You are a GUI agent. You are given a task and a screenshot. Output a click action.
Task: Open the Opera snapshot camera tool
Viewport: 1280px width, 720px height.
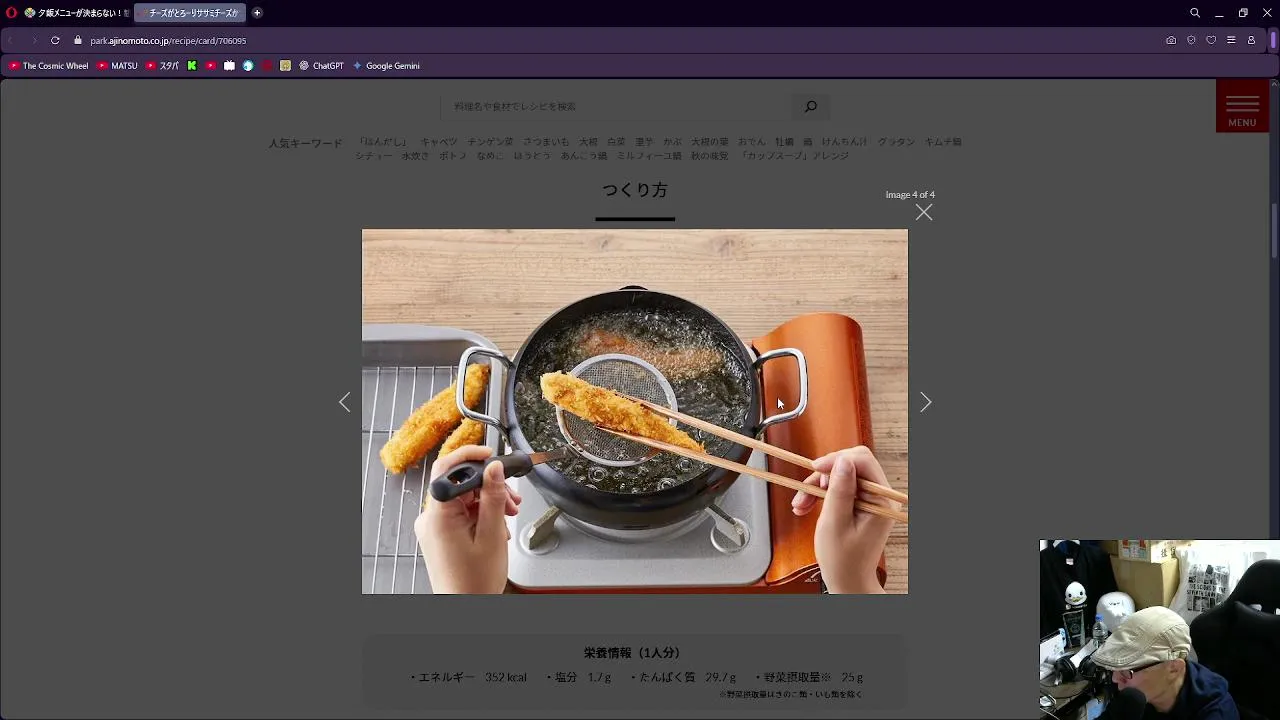tap(1171, 40)
